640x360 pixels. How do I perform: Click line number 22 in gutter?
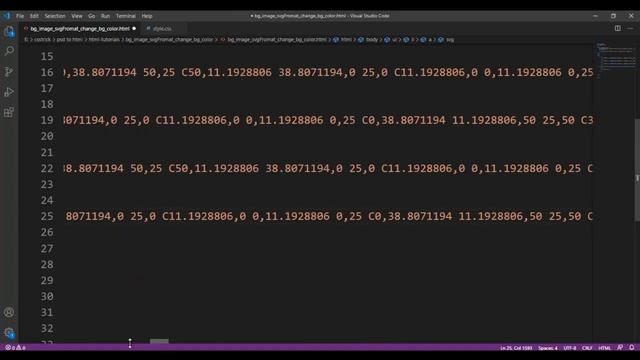point(47,168)
